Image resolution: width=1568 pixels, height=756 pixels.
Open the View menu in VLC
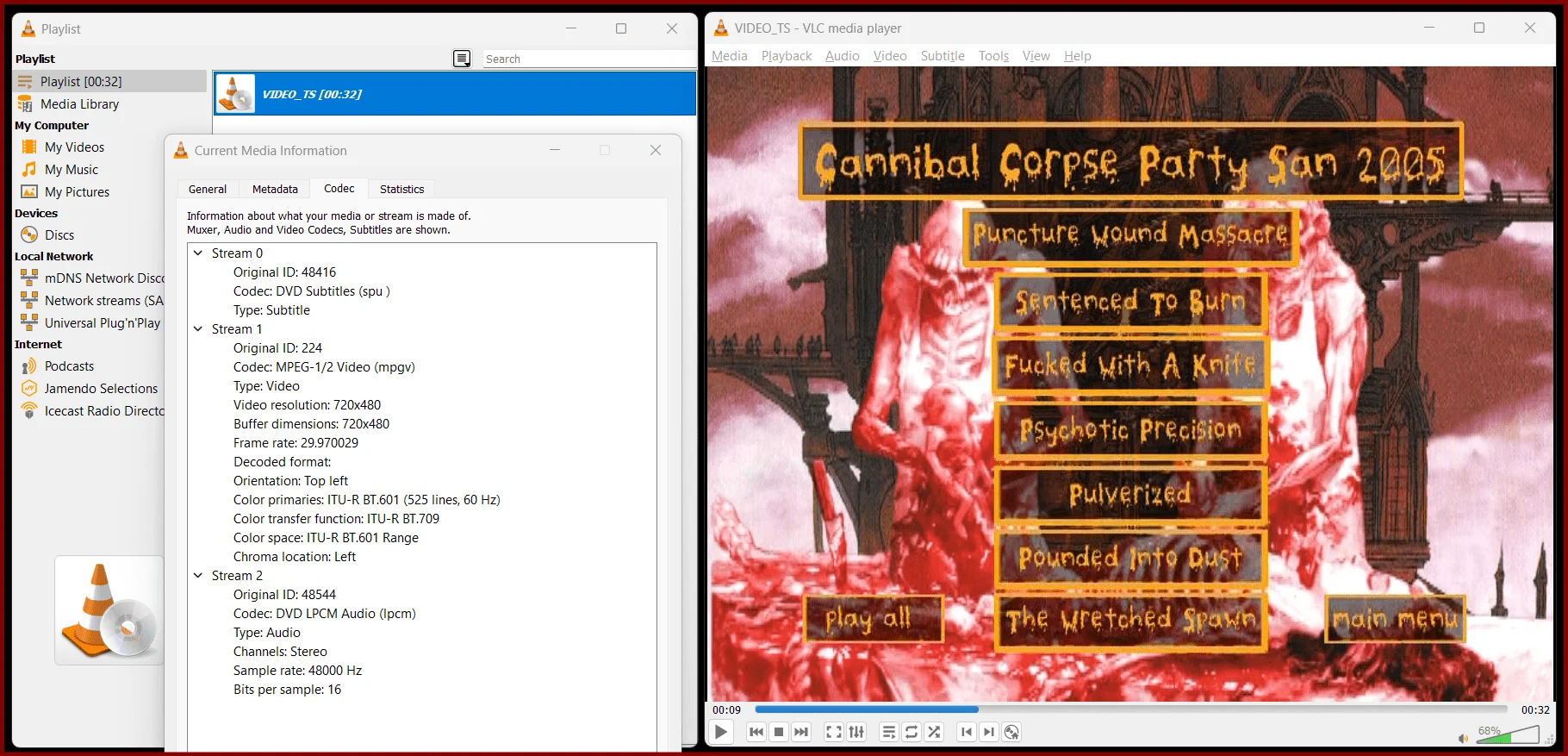(1036, 56)
